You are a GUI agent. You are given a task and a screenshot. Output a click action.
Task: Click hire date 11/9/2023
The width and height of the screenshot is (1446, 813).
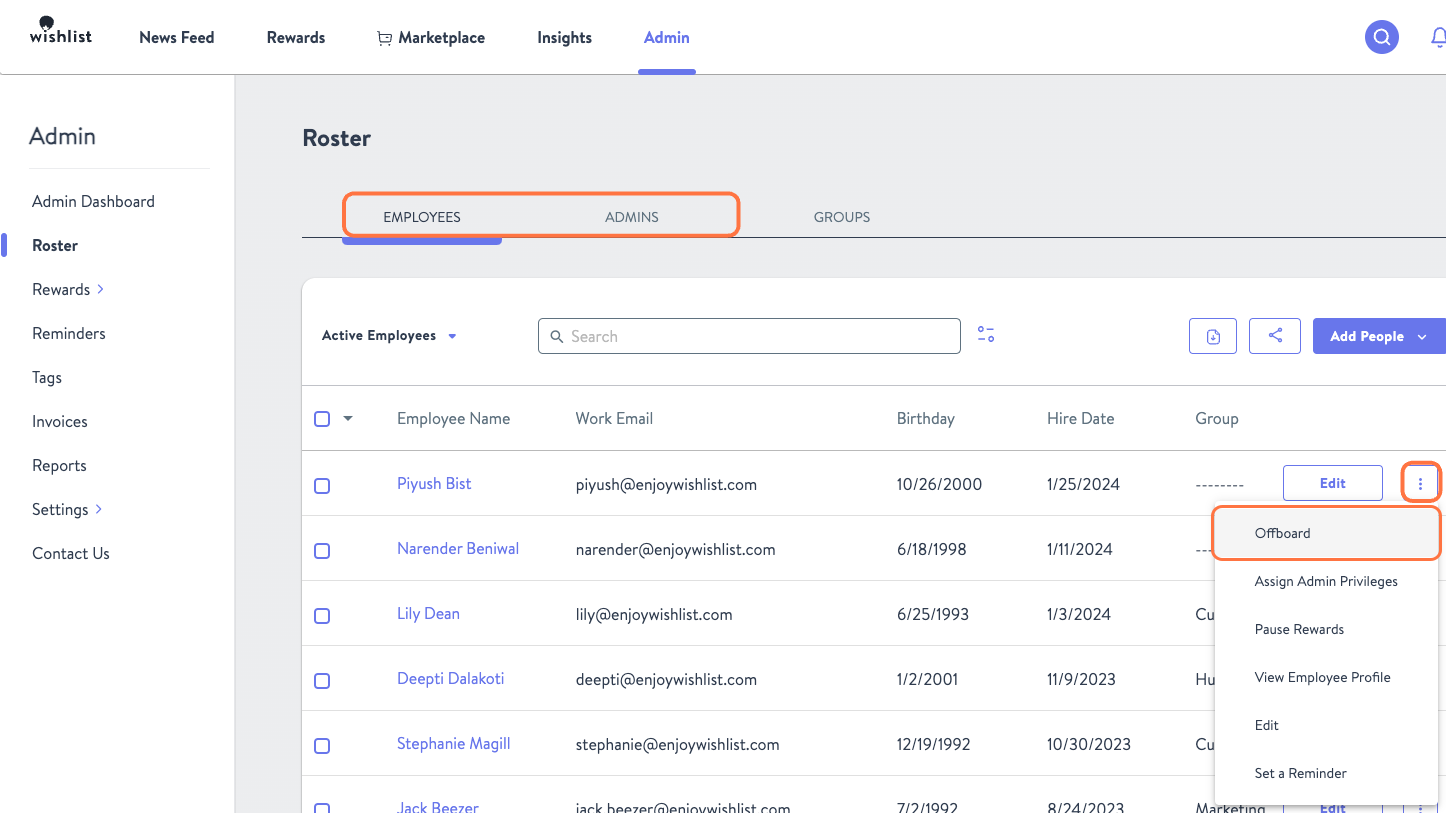coord(1081,679)
